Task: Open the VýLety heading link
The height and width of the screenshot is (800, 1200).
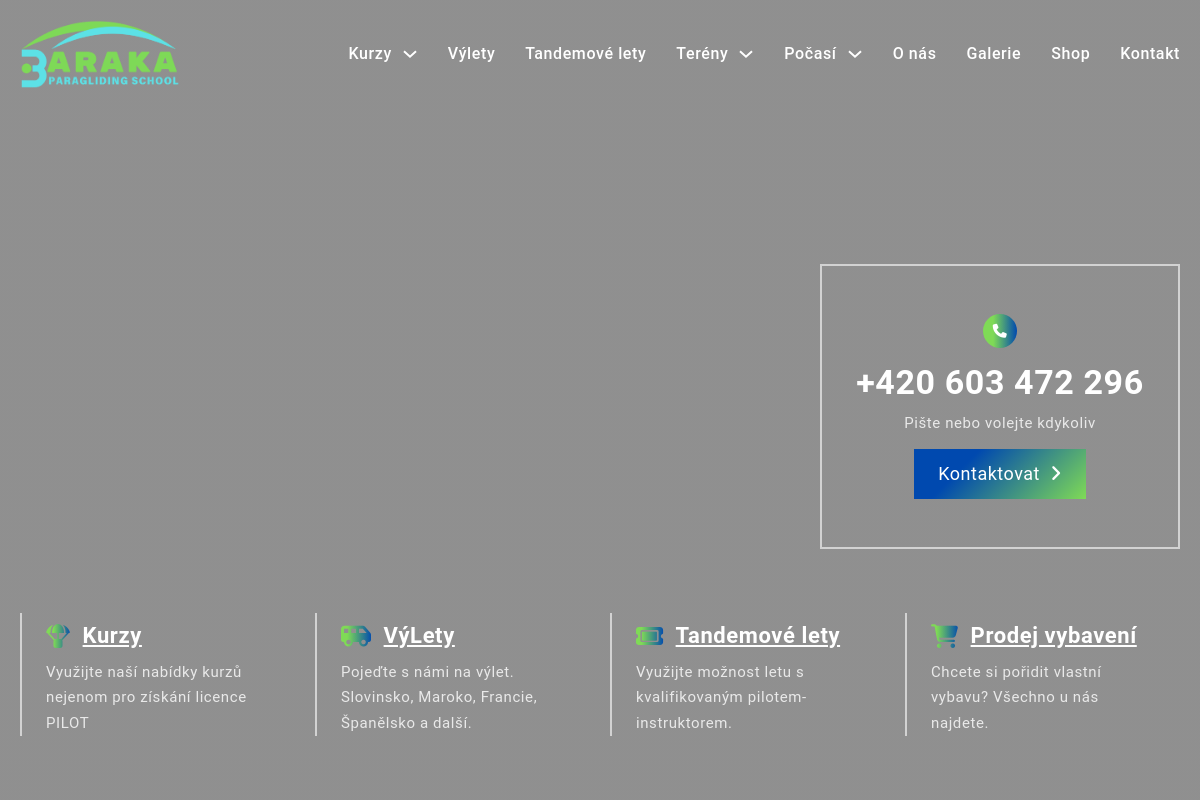Action: tap(419, 636)
